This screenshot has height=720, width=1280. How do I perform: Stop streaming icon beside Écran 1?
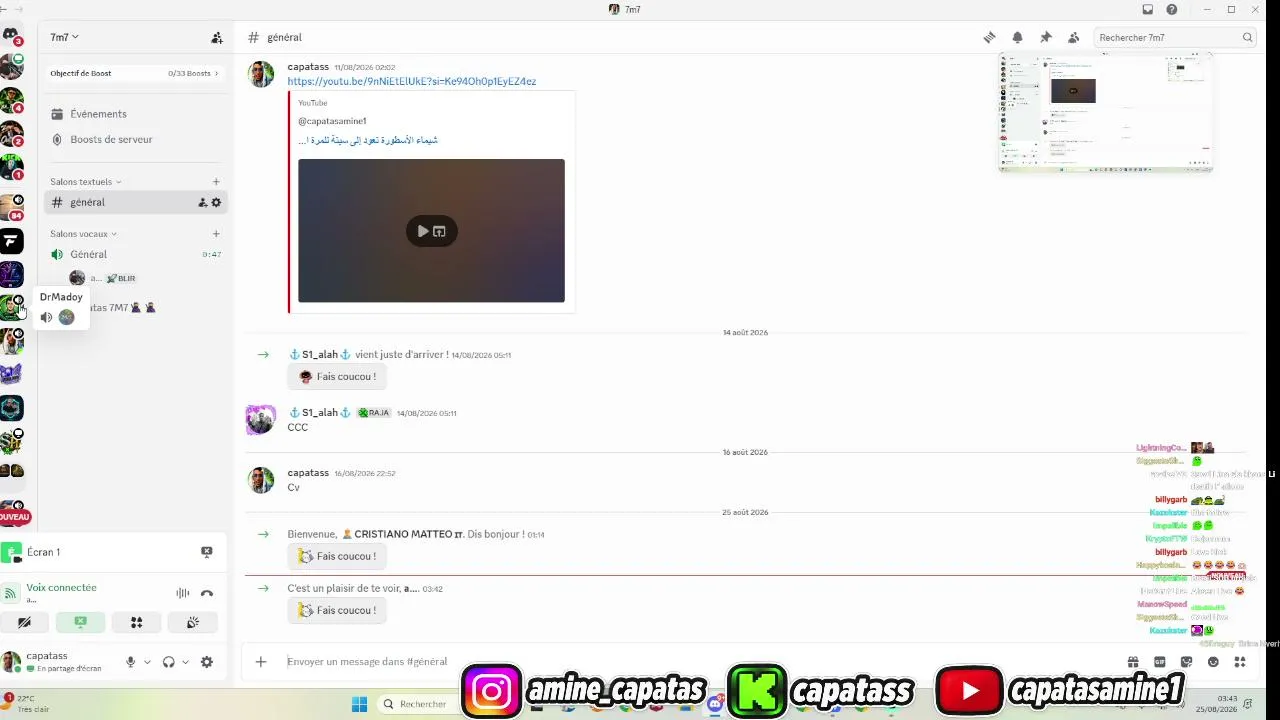(x=207, y=552)
